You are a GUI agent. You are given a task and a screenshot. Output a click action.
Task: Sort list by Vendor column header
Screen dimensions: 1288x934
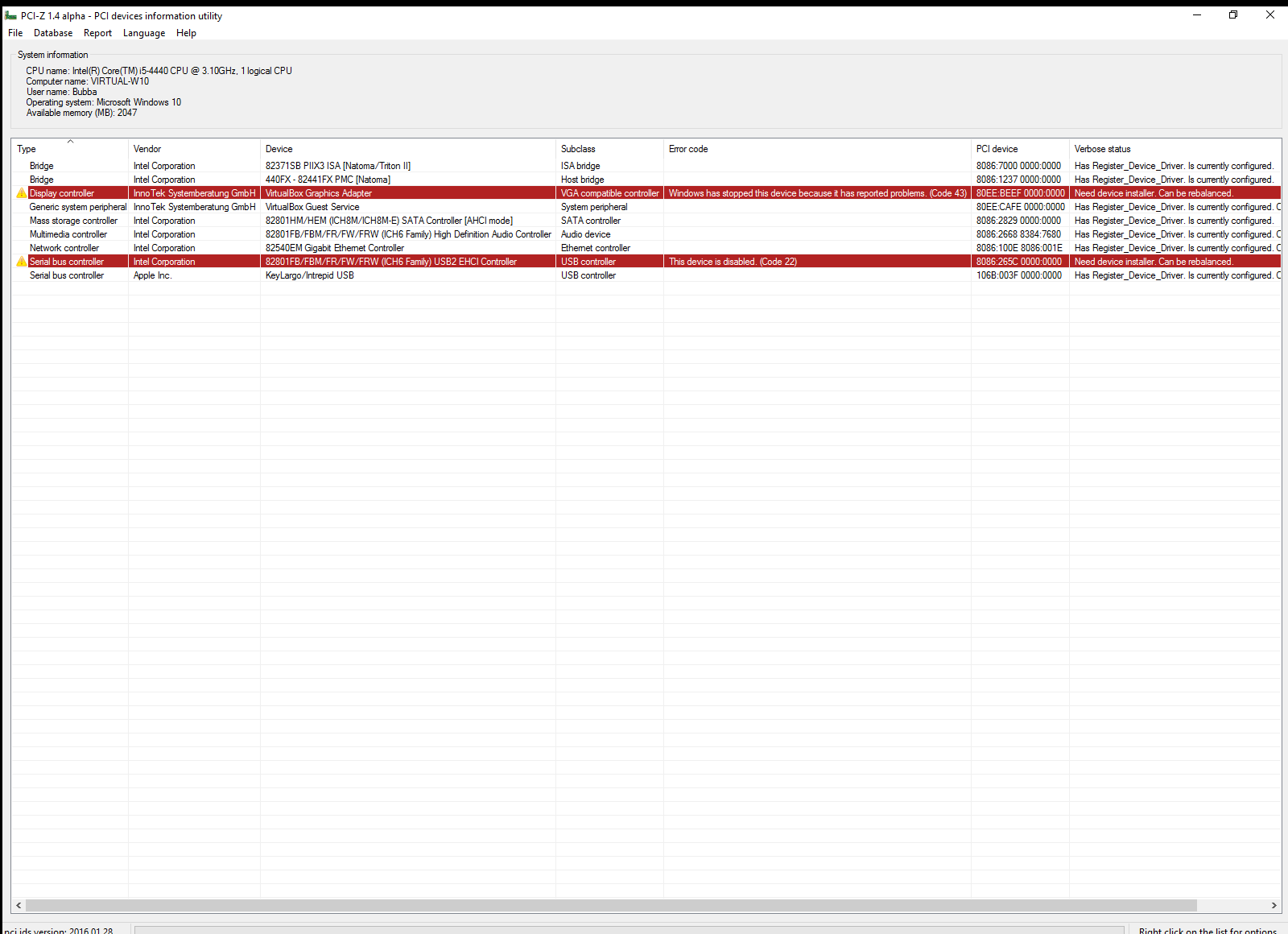pyautogui.click(x=194, y=149)
